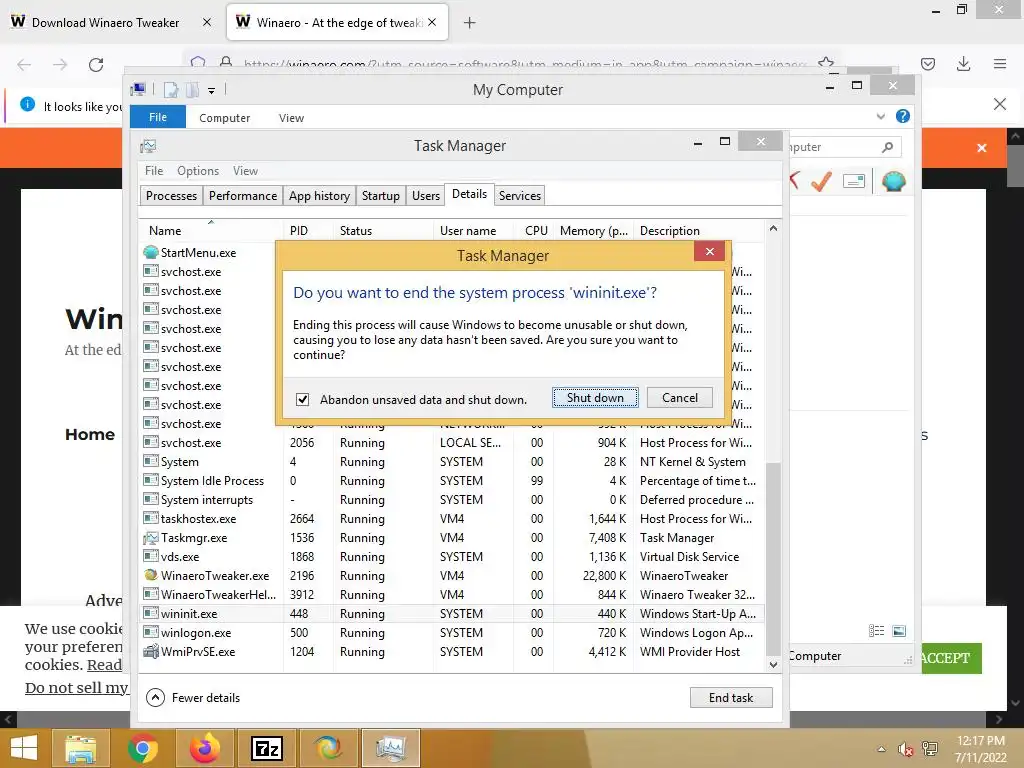This screenshot has height=768, width=1024.
Task: Open Task Manager File menu
Action: 154,170
